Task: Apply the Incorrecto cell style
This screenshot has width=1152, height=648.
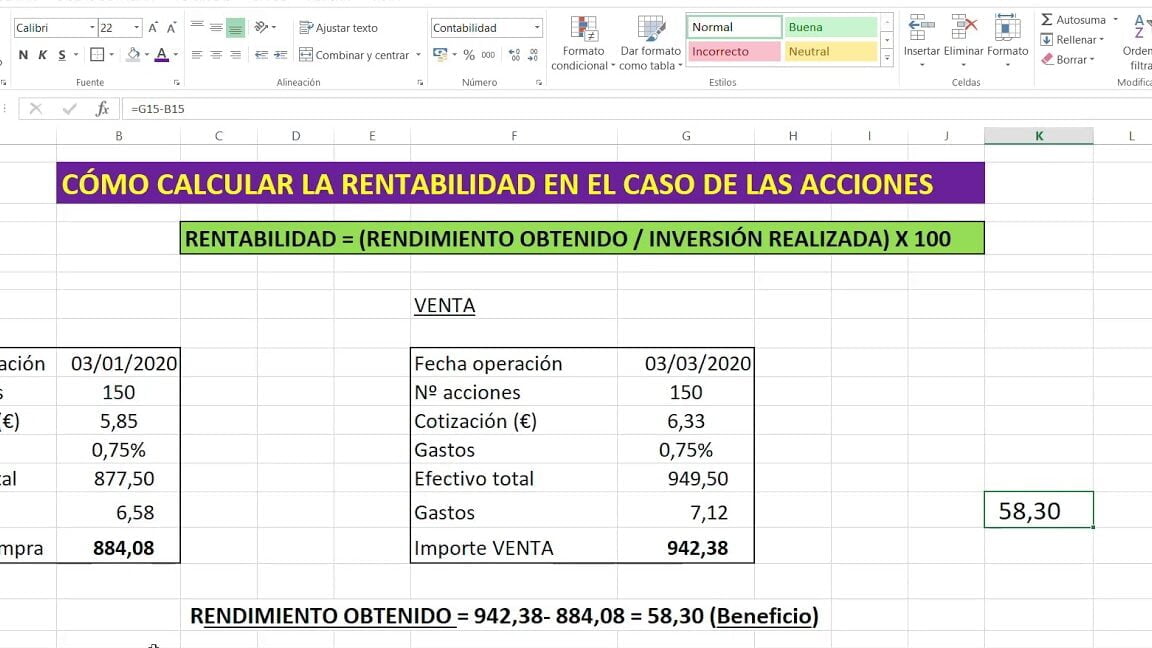Action: (x=732, y=51)
